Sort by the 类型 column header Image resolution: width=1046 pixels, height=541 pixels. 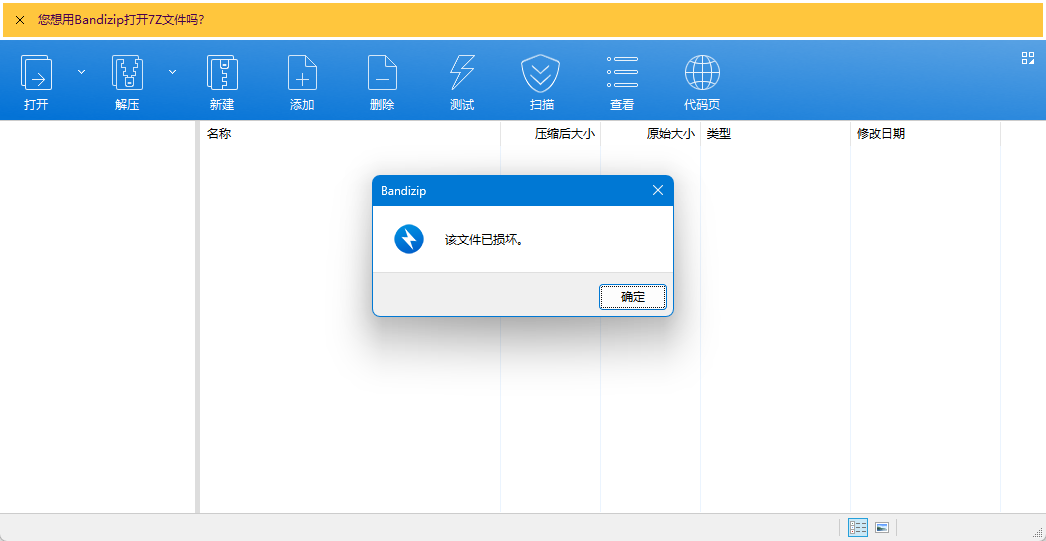pyautogui.click(x=776, y=133)
